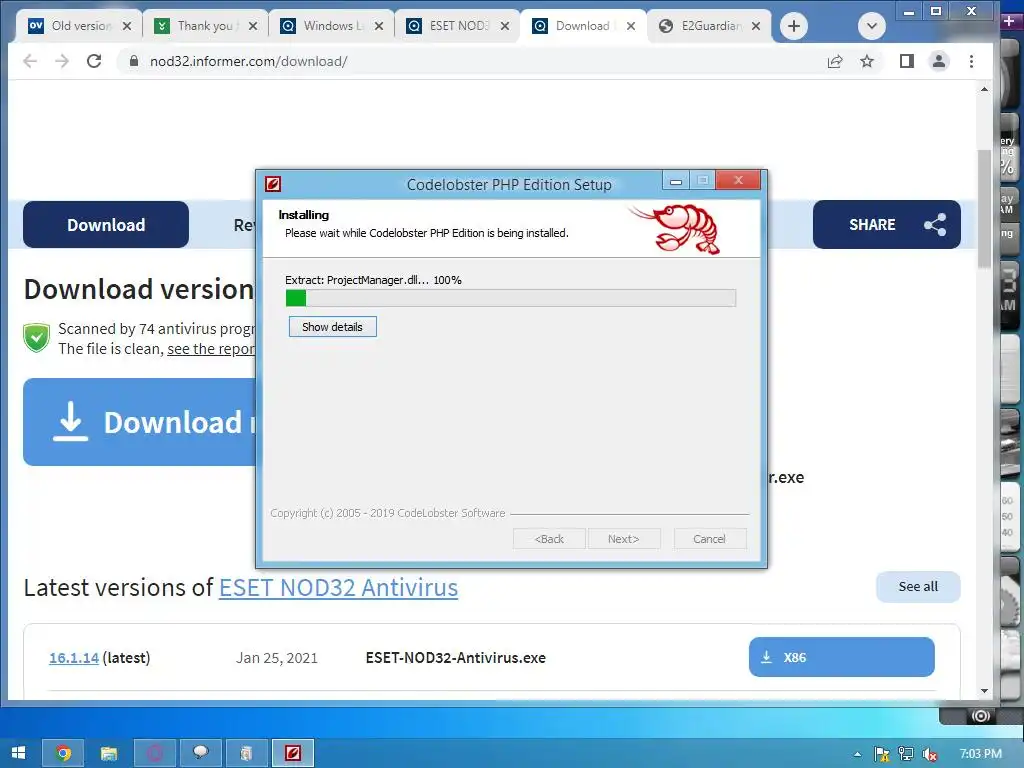Bookmark this page with the star
The height and width of the screenshot is (768, 1024).
pos(867,61)
